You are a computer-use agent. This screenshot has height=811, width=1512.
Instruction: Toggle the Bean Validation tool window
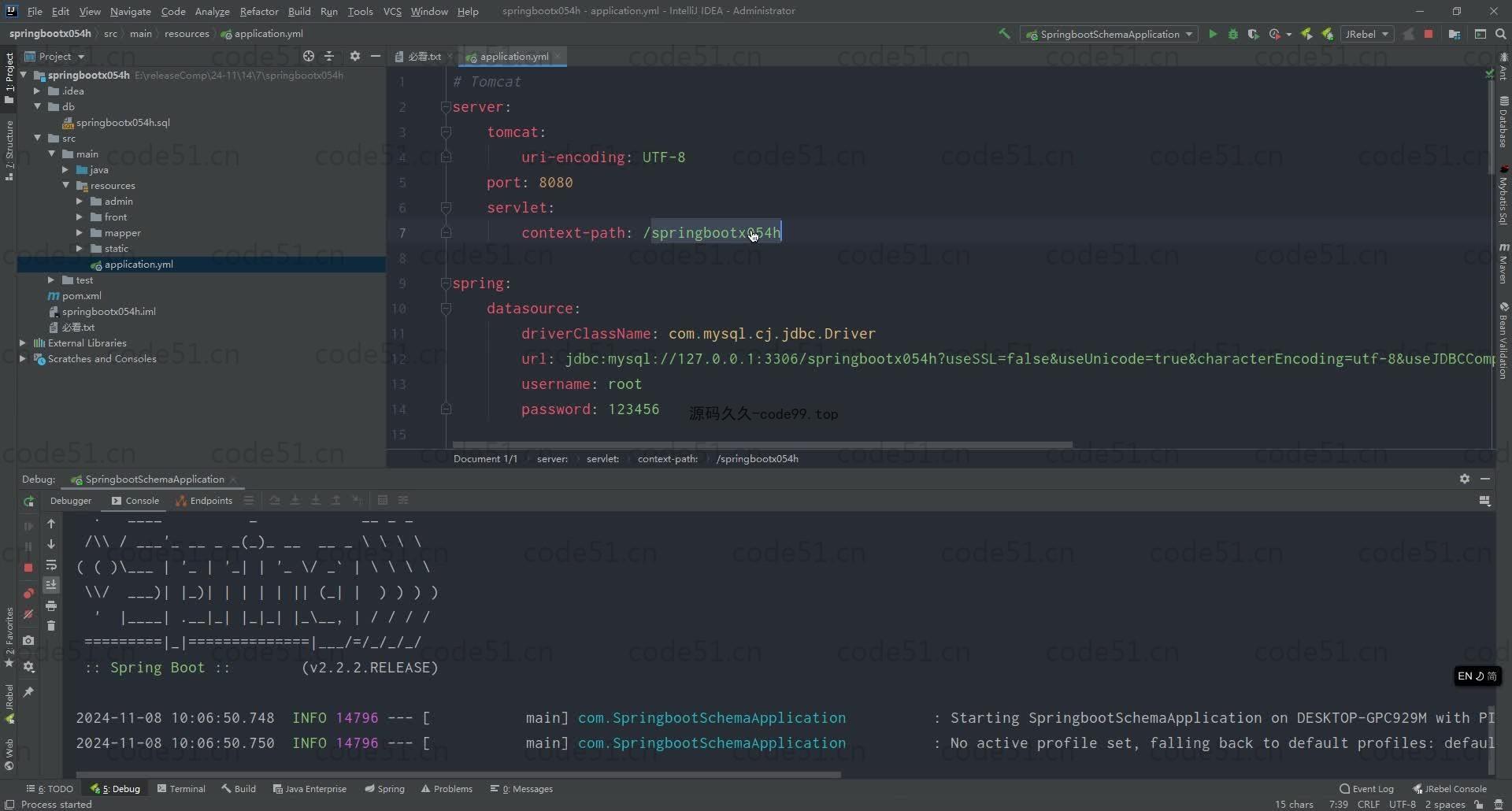coord(1503,341)
